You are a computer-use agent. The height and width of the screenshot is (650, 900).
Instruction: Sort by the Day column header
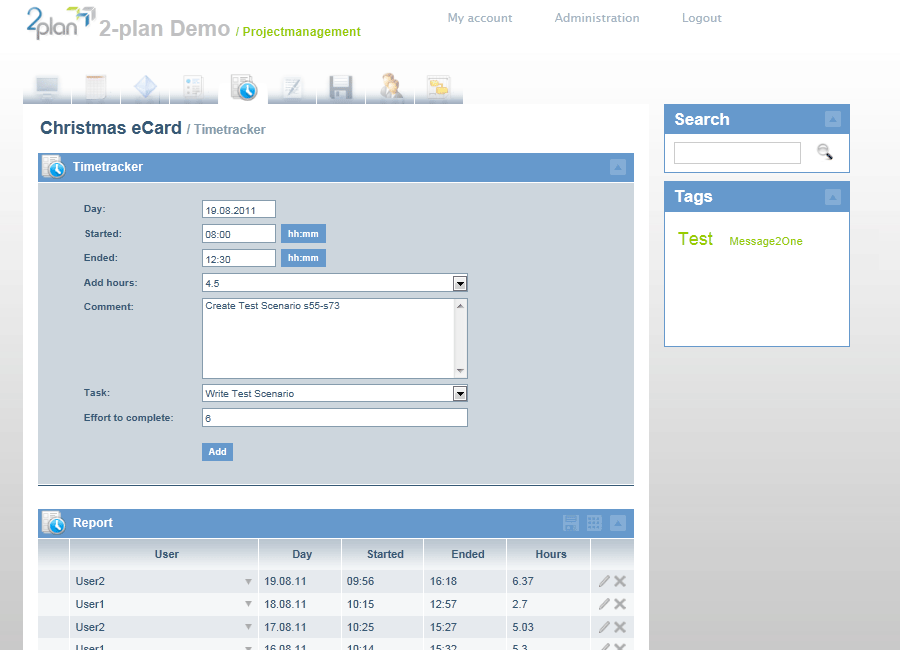tap(302, 554)
